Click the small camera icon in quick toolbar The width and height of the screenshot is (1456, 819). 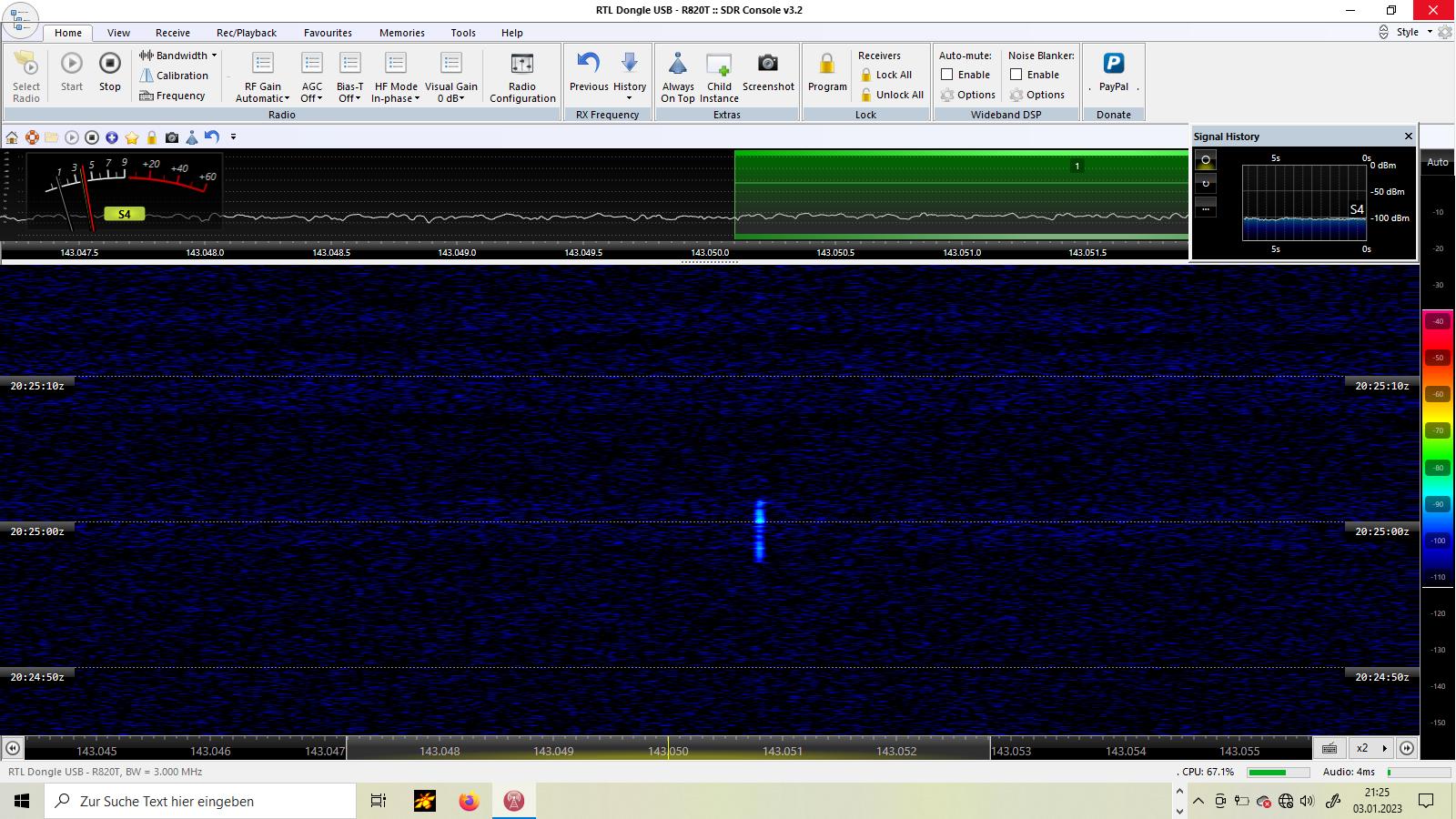(172, 137)
